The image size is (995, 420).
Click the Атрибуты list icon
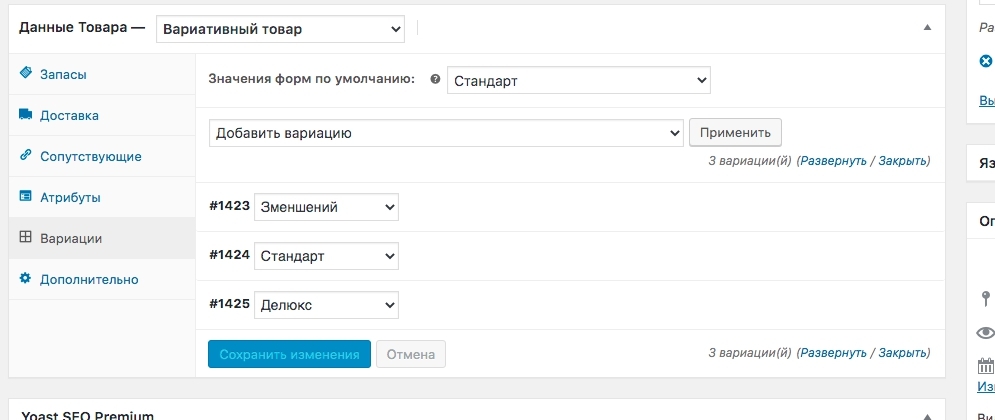(25, 197)
